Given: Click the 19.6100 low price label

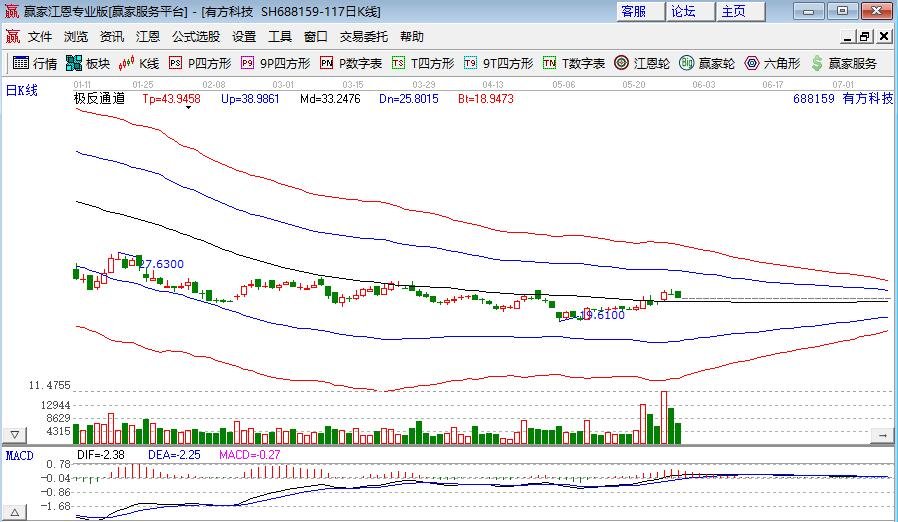Looking at the screenshot, I should click(x=602, y=315).
